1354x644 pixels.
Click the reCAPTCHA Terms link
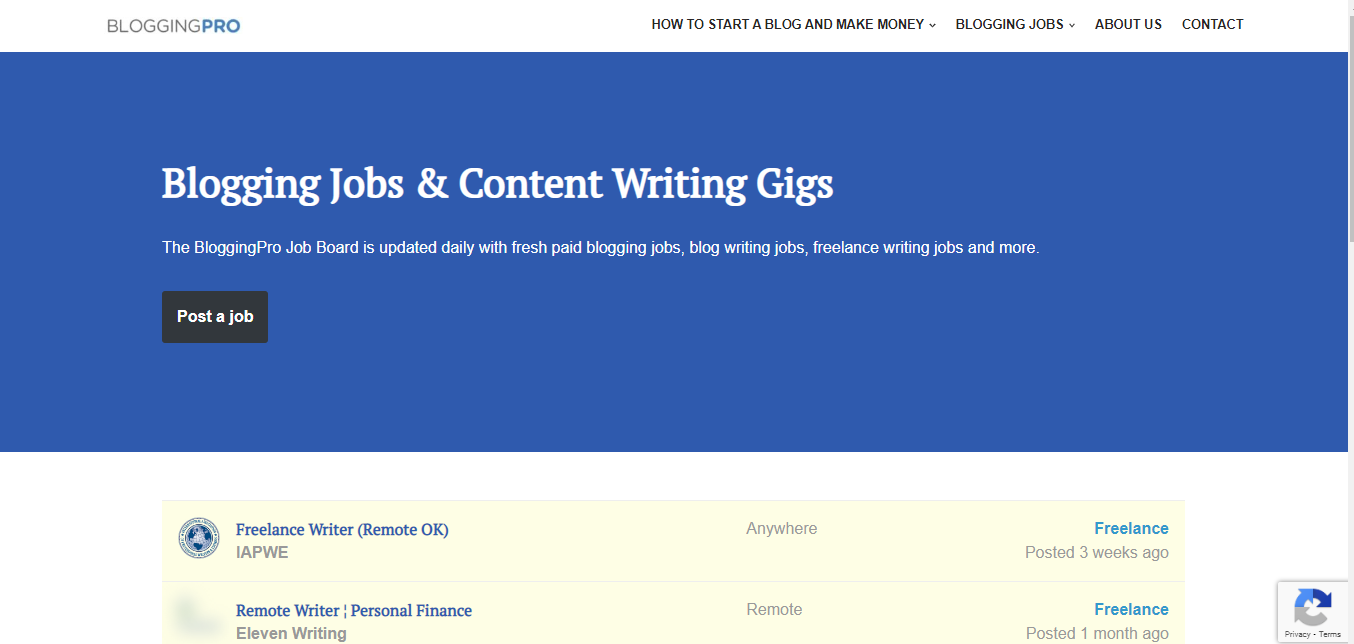[x=1330, y=634]
